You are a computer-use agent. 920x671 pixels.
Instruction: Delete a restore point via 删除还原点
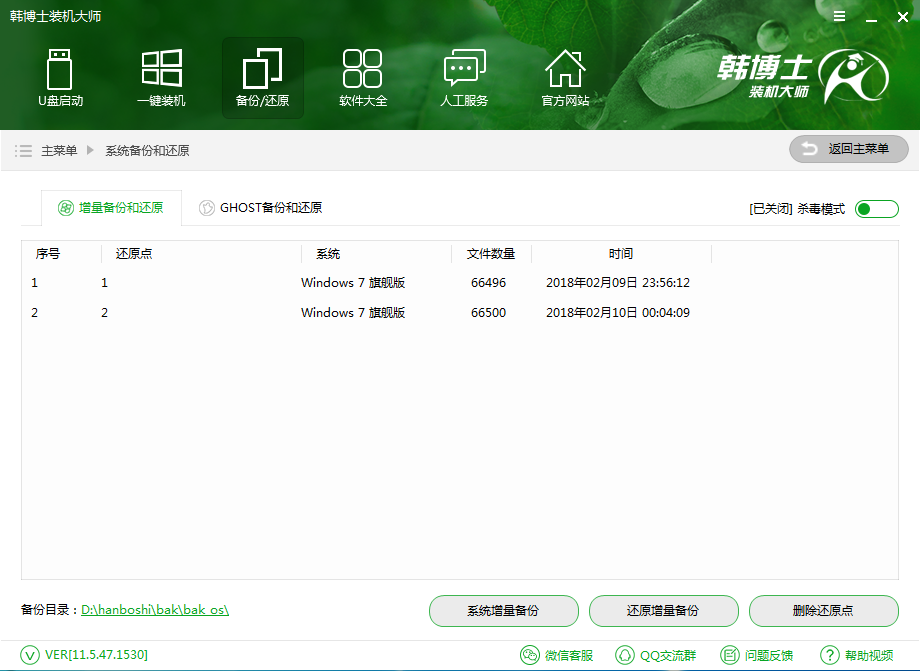point(823,611)
